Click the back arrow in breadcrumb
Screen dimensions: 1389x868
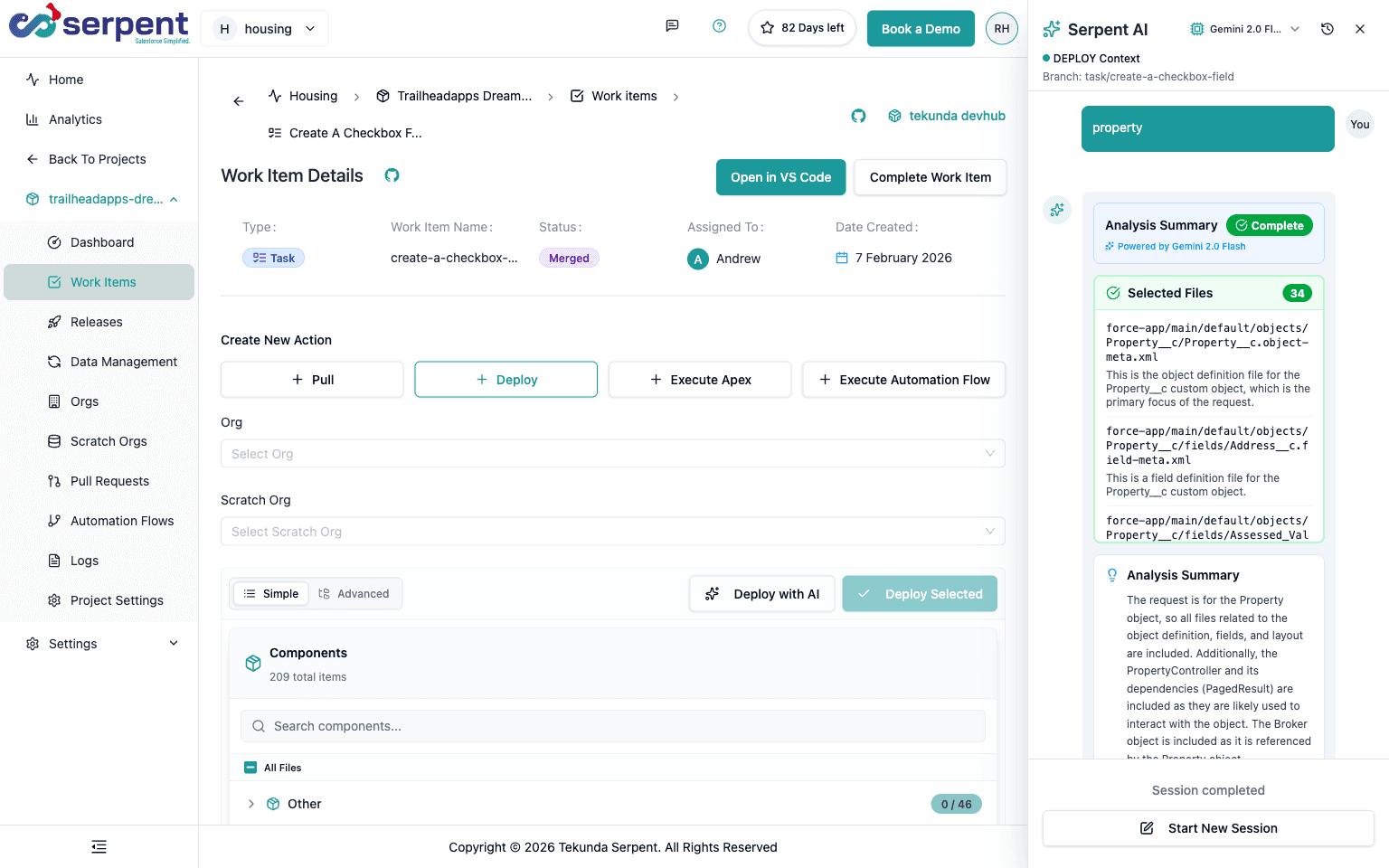click(x=239, y=101)
